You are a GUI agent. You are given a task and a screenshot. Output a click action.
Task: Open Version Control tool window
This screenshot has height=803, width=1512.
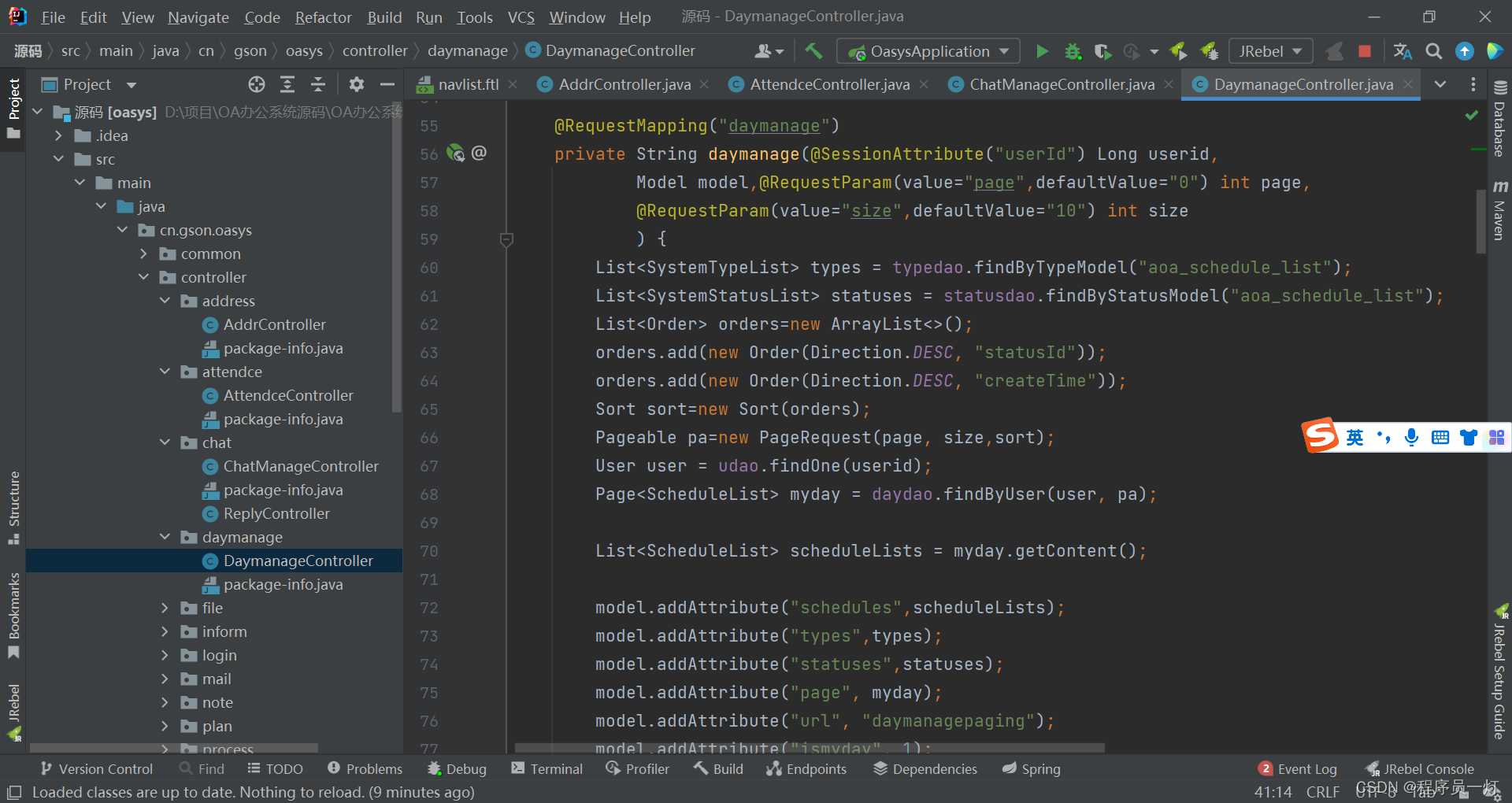pos(96,768)
